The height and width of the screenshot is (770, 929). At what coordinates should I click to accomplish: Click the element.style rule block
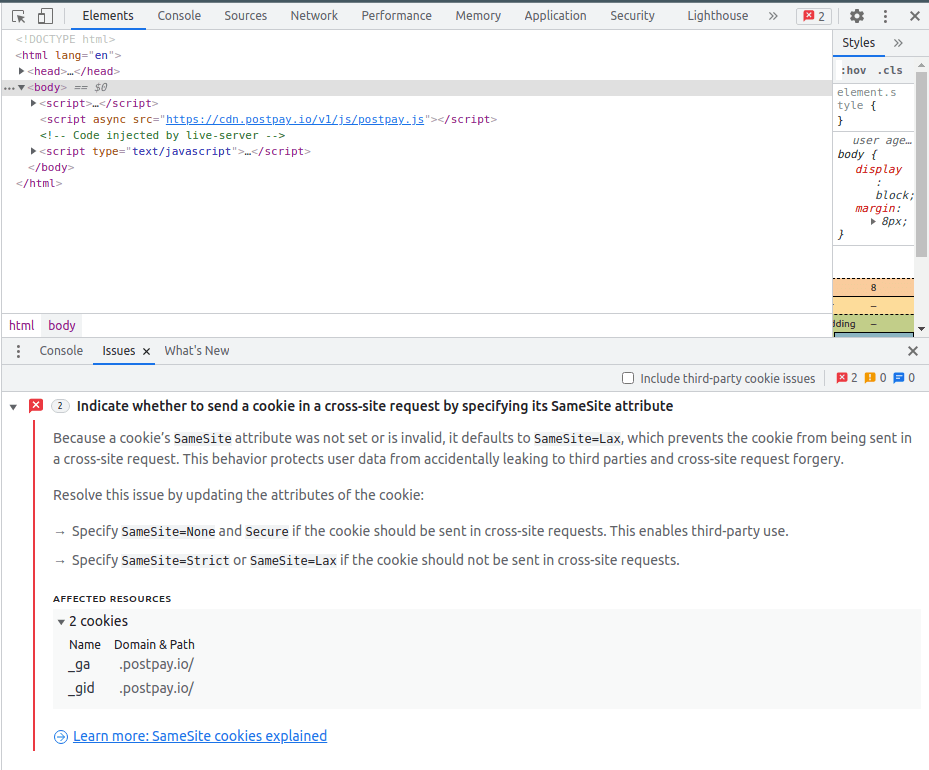(874, 106)
